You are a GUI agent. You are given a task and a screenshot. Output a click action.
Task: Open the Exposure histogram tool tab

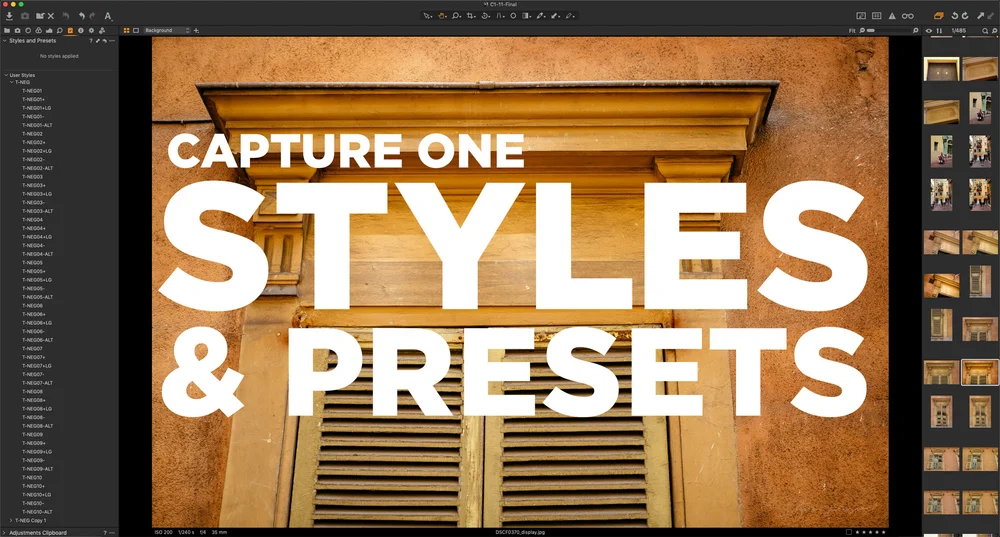coord(49,30)
